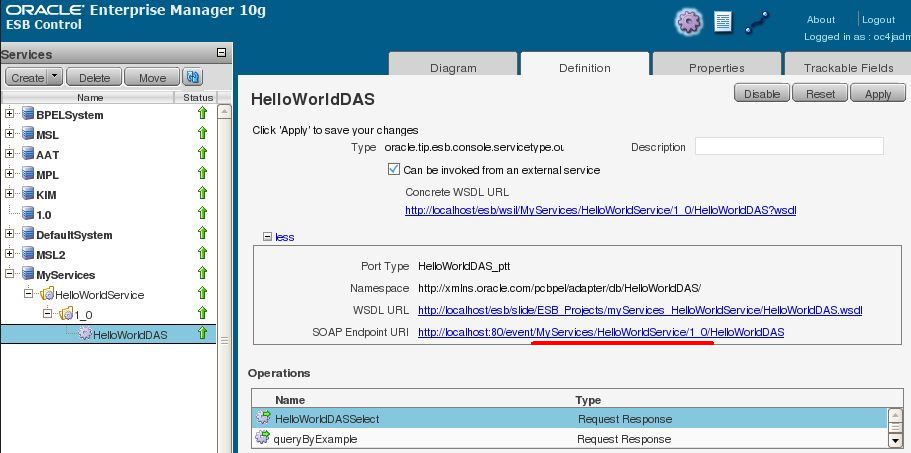Screen dimensions: 911x453
Task: Click the HelloWorldDASSelect operation icon
Action: pos(263,418)
